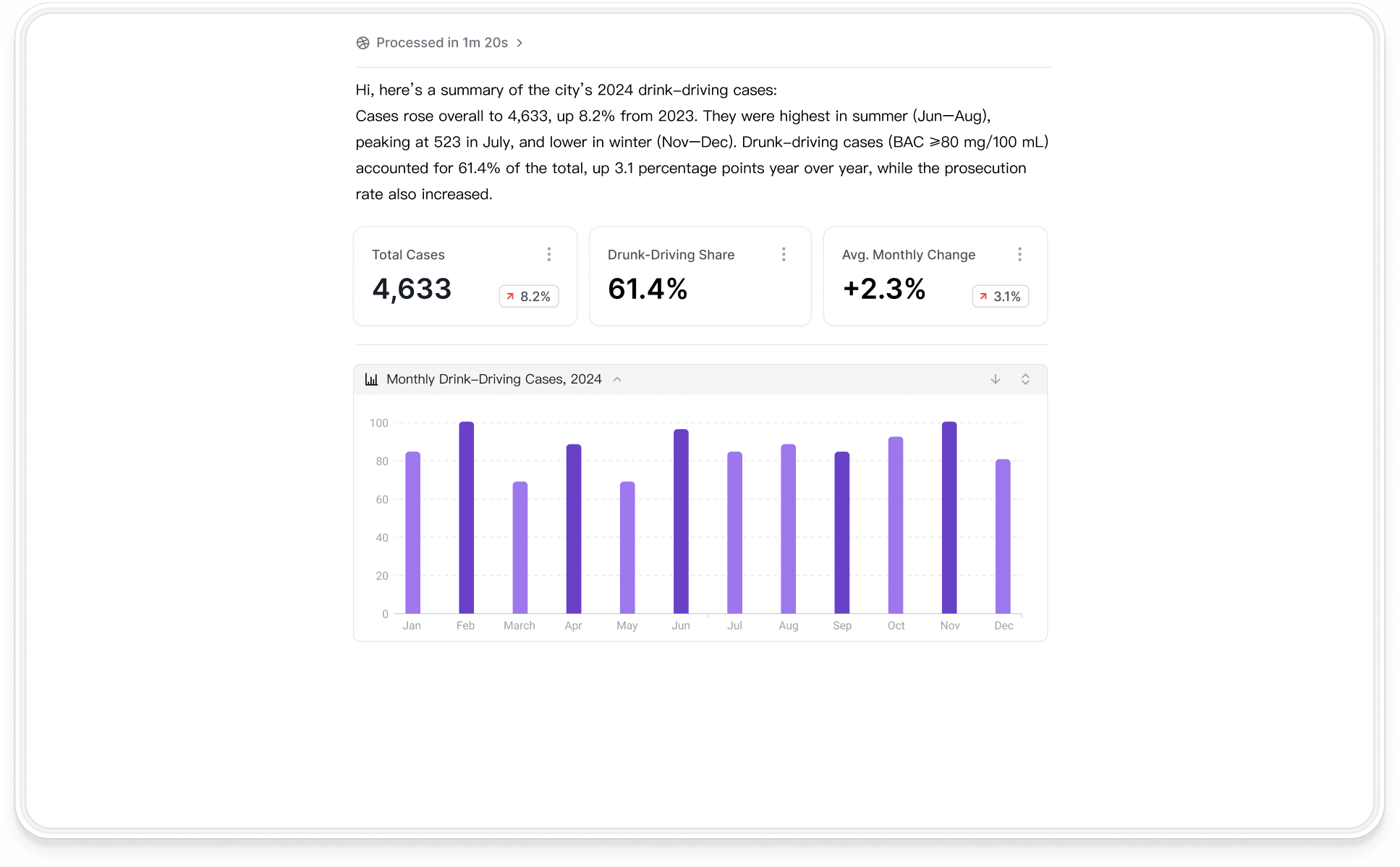
Task: Click the 61.4% Drunk-Driving Share value
Action: (648, 289)
